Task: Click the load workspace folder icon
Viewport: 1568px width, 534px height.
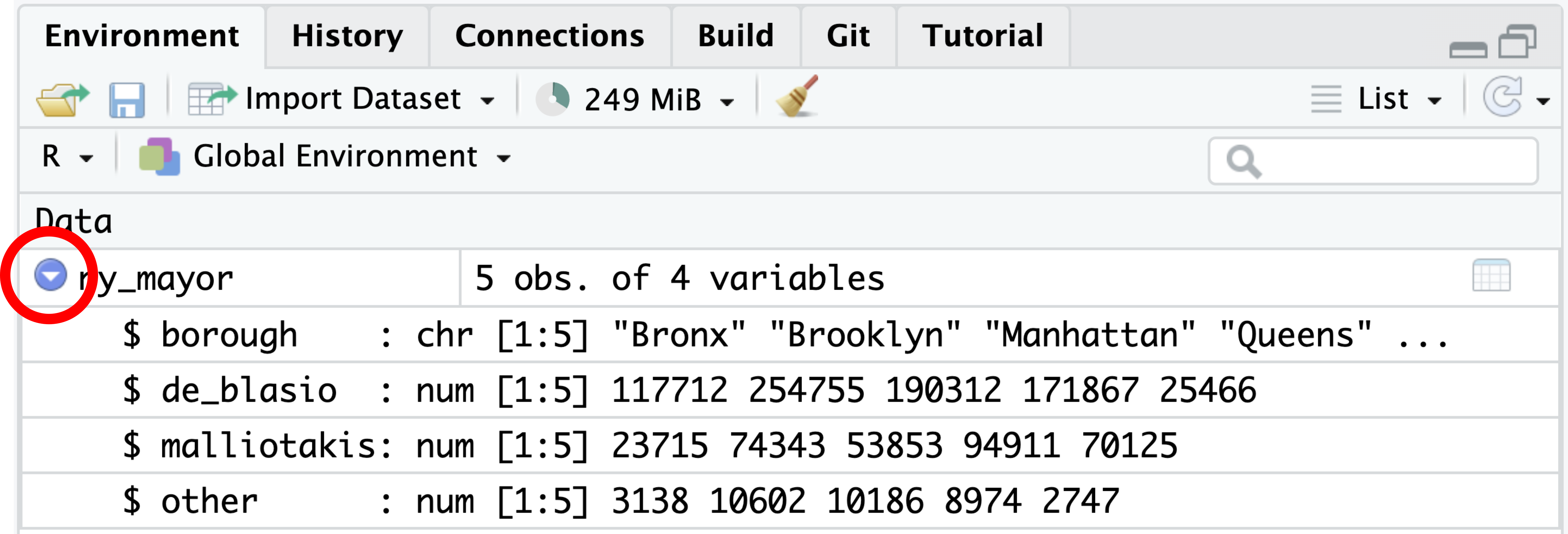Action: click(63, 99)
